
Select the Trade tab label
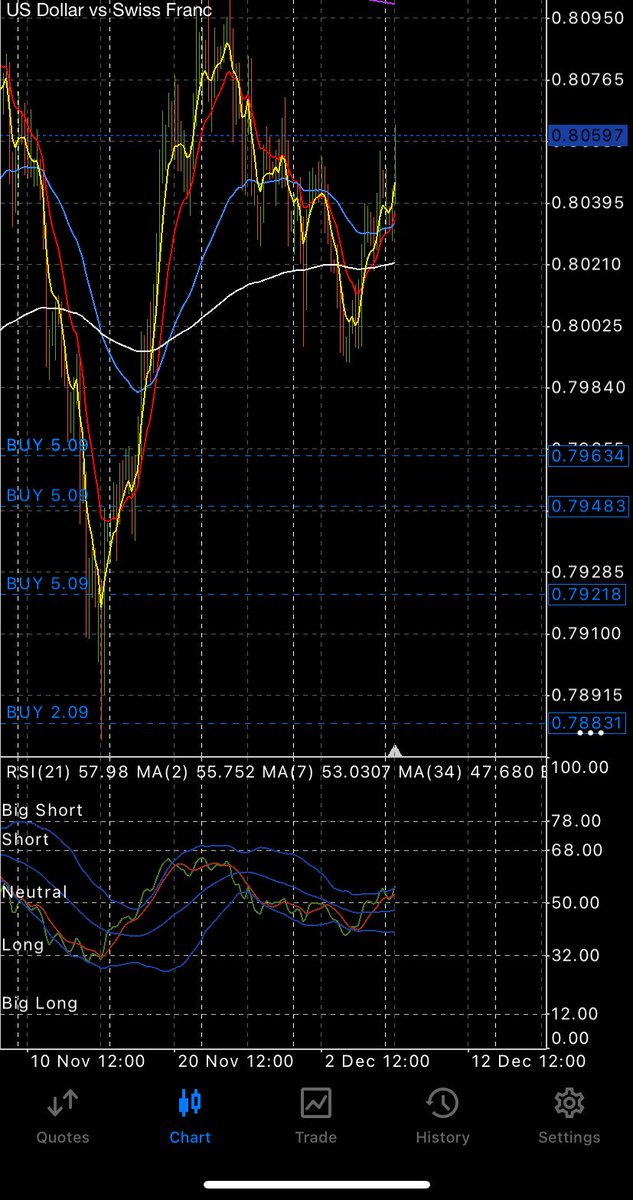point(315,1137)
